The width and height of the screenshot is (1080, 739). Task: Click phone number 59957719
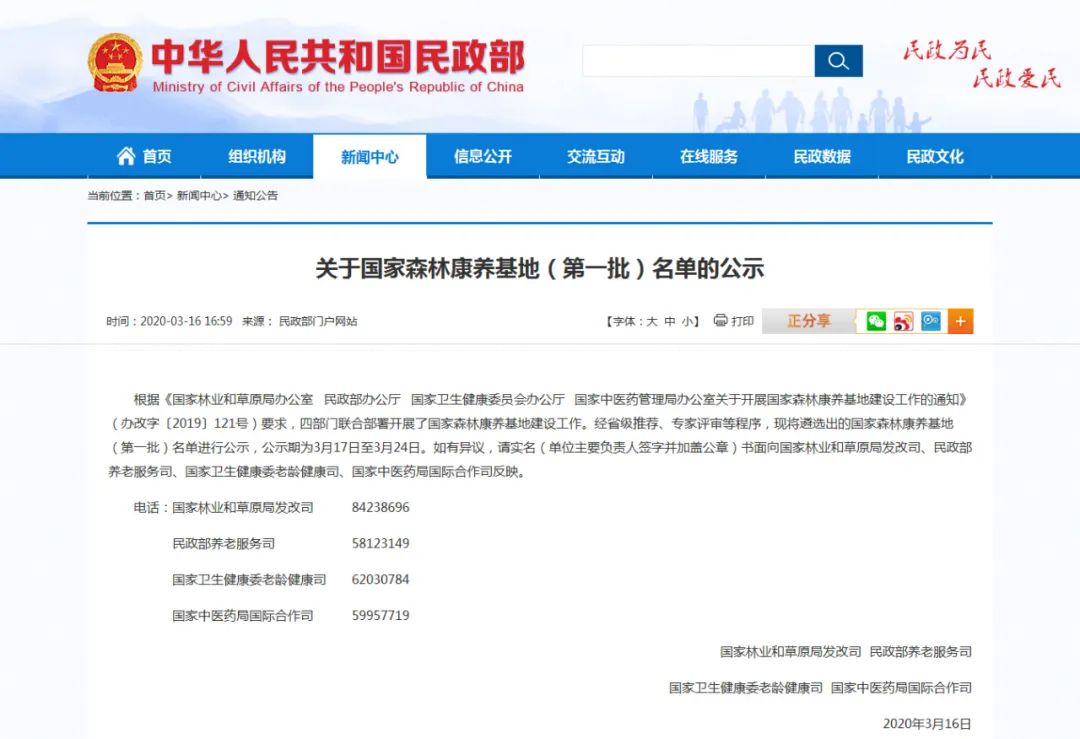tap(380, 615)
